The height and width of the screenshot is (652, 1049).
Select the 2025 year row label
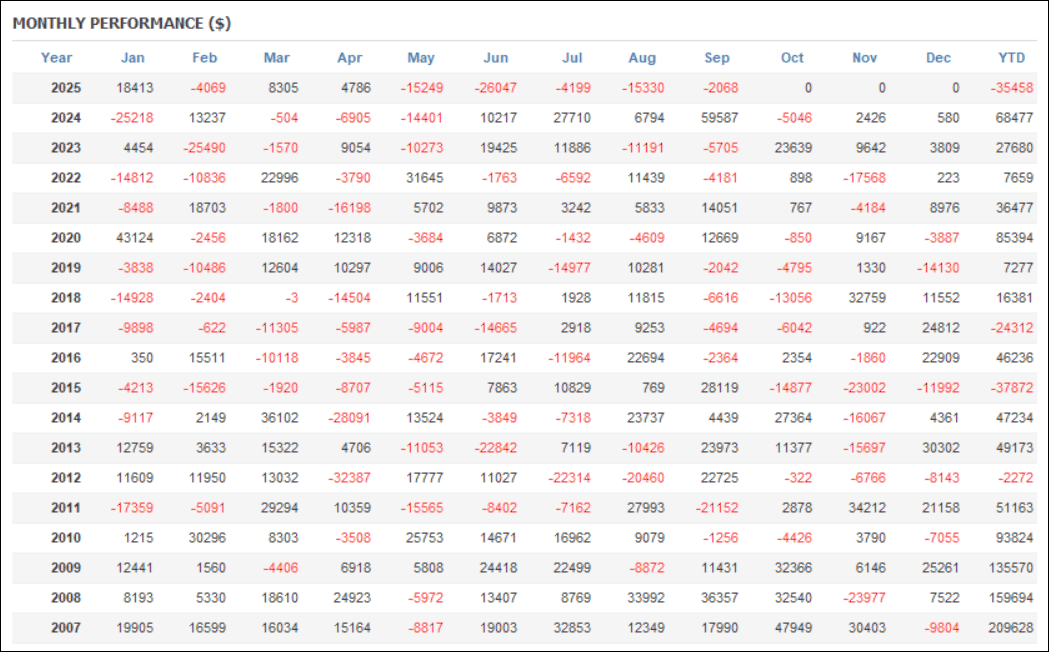[x=66, y=88]
